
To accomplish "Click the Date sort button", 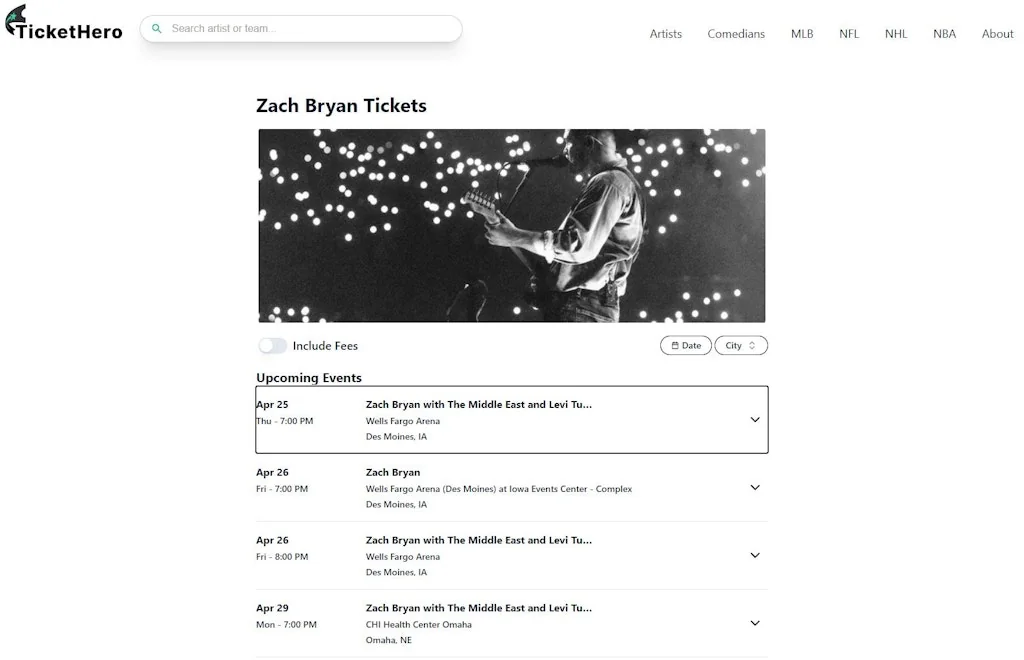I will pos(686,345).
